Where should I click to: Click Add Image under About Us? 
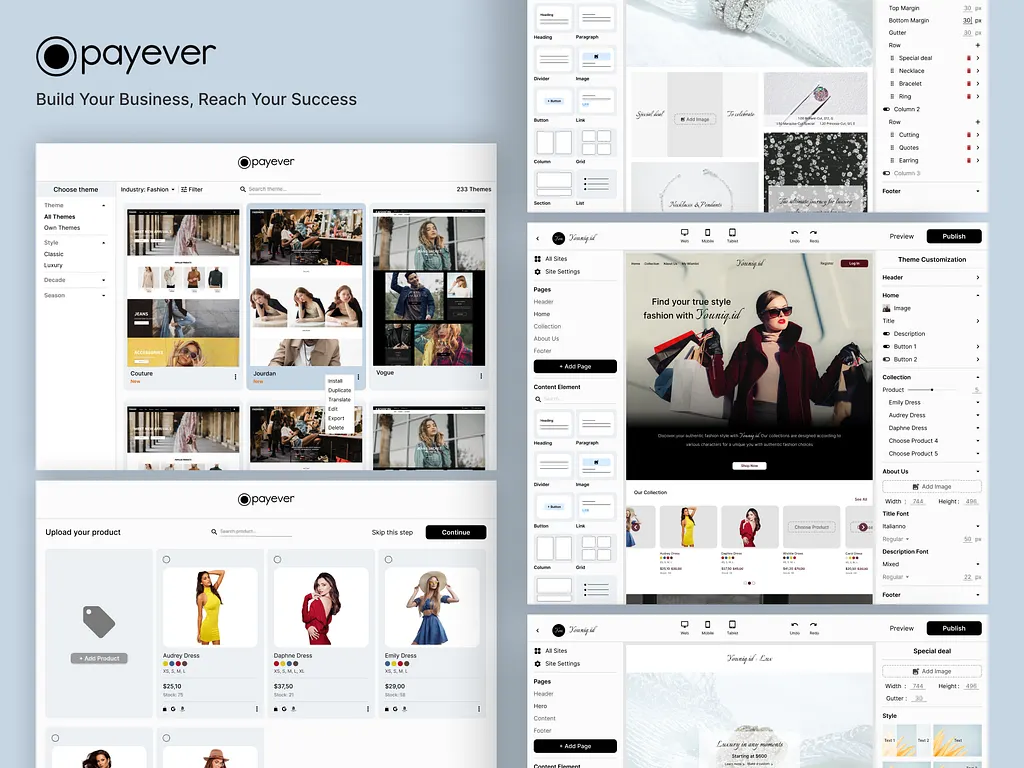tap(931, 487)
